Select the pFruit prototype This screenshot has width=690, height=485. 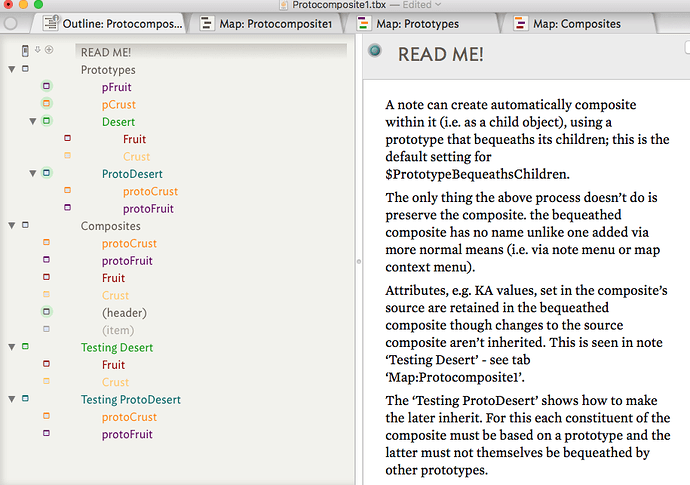pyautogui.click(x=117, y=87)
